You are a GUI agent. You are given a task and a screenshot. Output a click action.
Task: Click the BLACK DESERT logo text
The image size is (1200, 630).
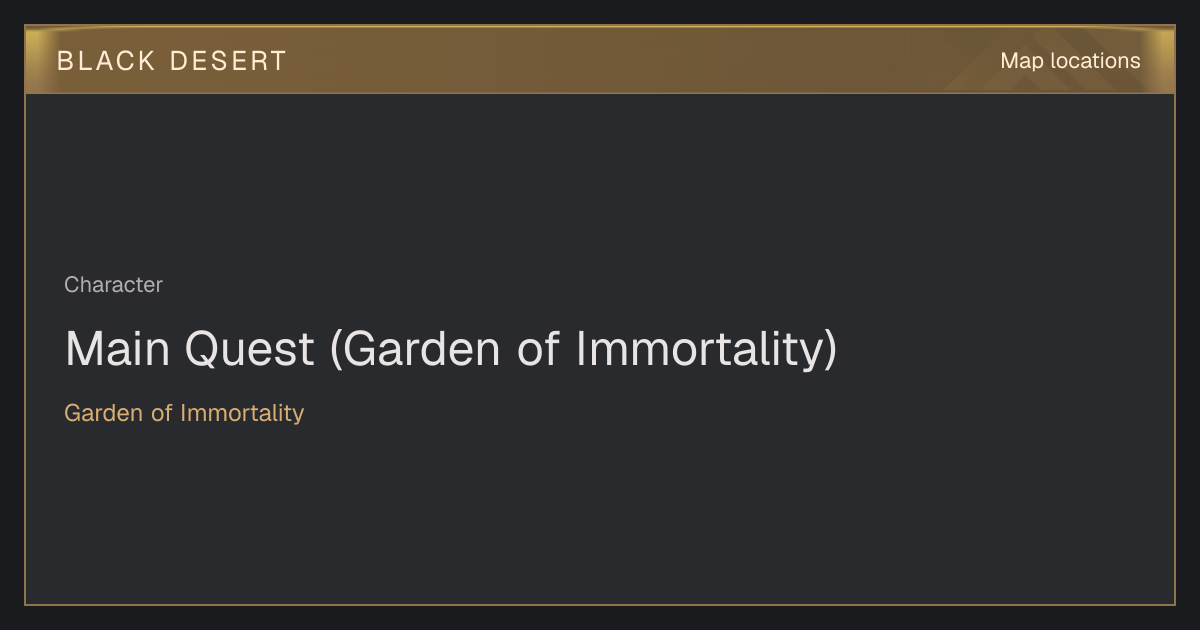coord(172,61)
